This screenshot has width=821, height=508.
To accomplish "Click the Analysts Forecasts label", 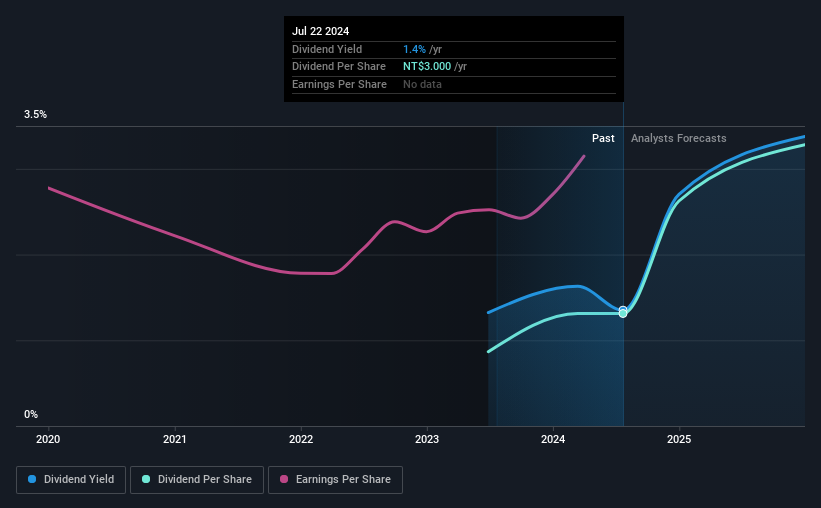I will tap(679, 138).
